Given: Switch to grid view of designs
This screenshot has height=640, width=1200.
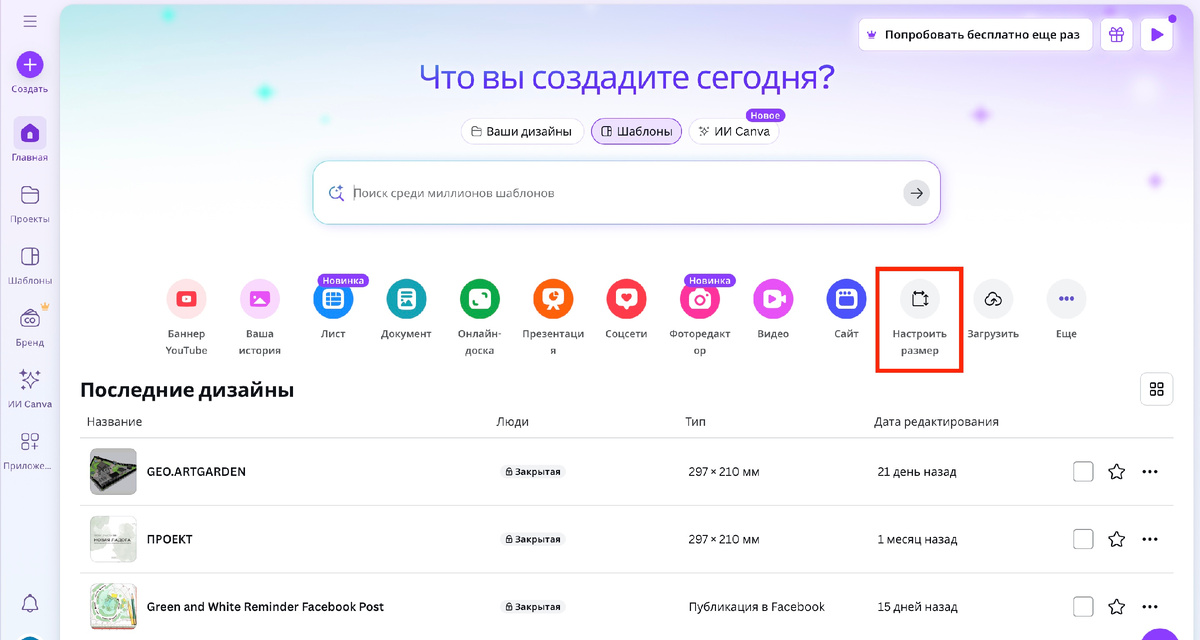Looking at the screenshot, I should click(x=1157, y=389).
